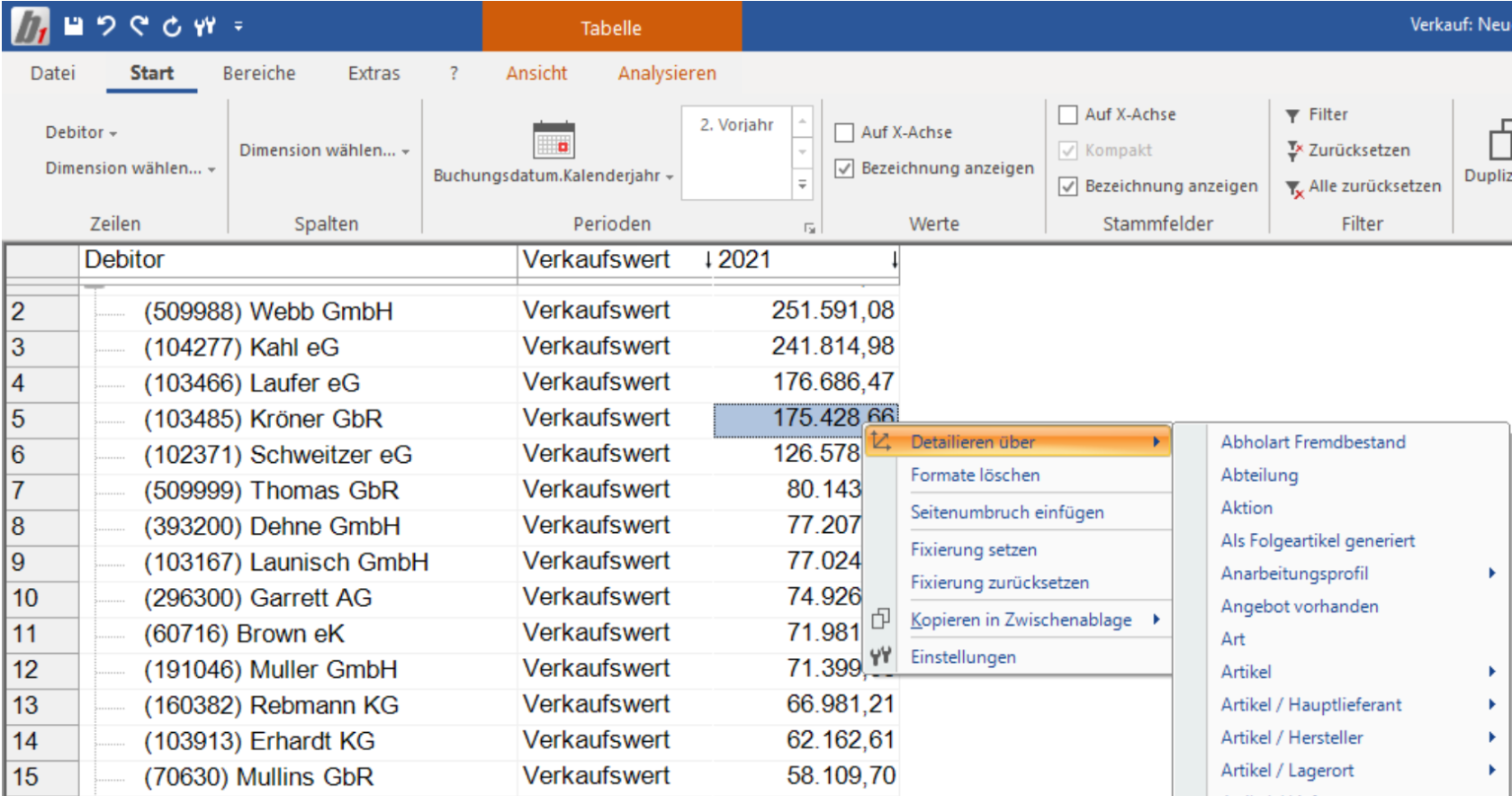
Task: Click the copy icon beside Kopieren in Zwischenablage
Action: (881, 619)
